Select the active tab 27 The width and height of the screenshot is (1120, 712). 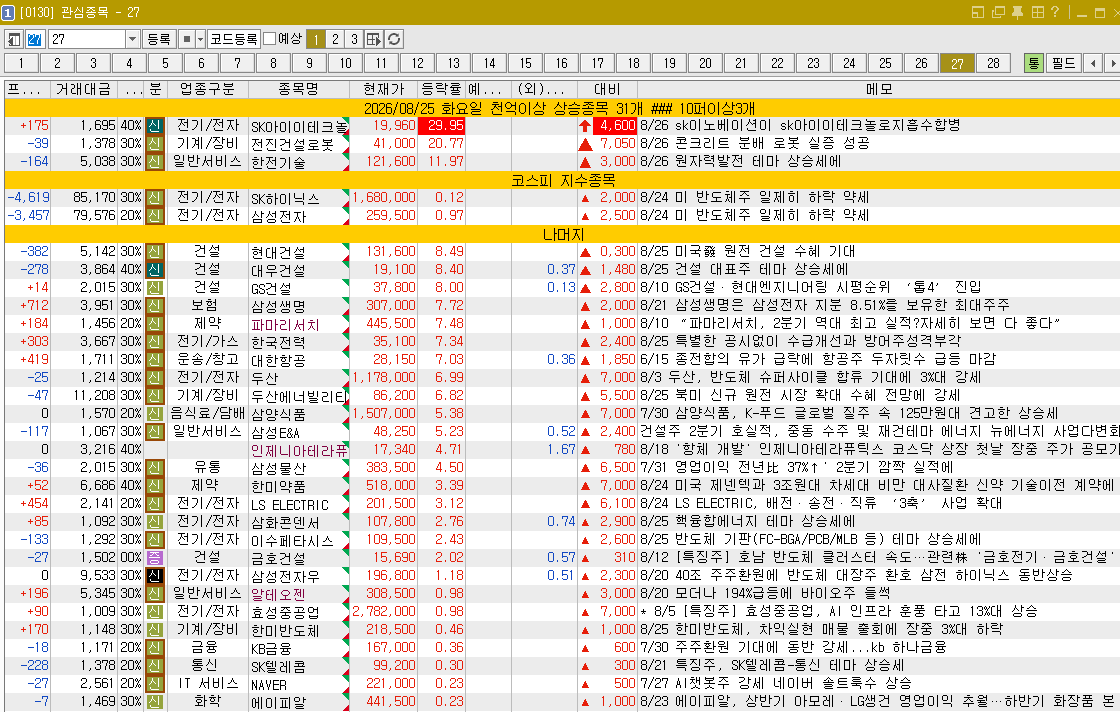click(957, 63)
